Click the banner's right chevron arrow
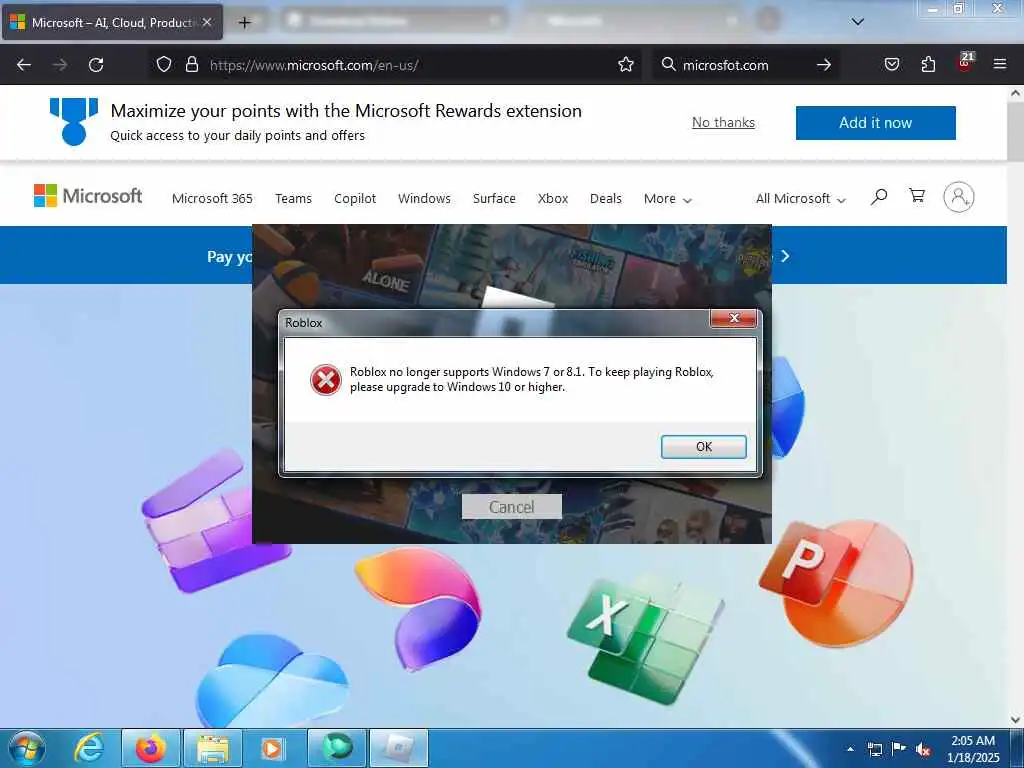The width and height of the screenshot is (1024, 768). tap(786, 256)
